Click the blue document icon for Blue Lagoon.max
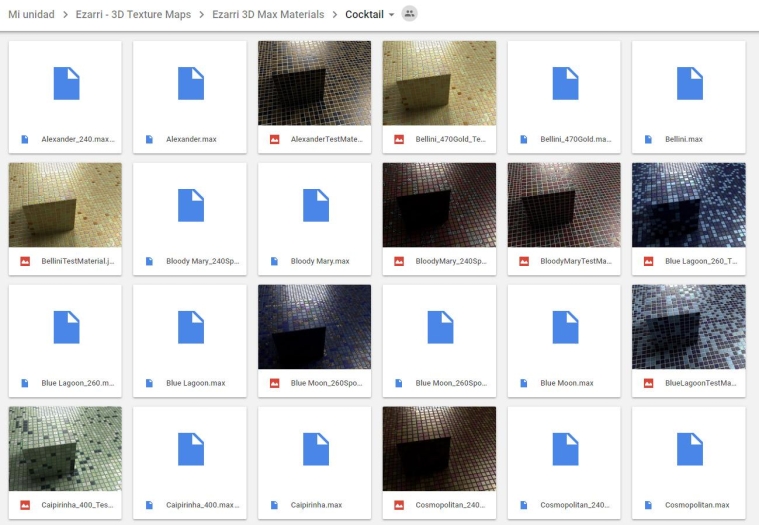Viewport: 759px width, 525px height. [190, 327]
